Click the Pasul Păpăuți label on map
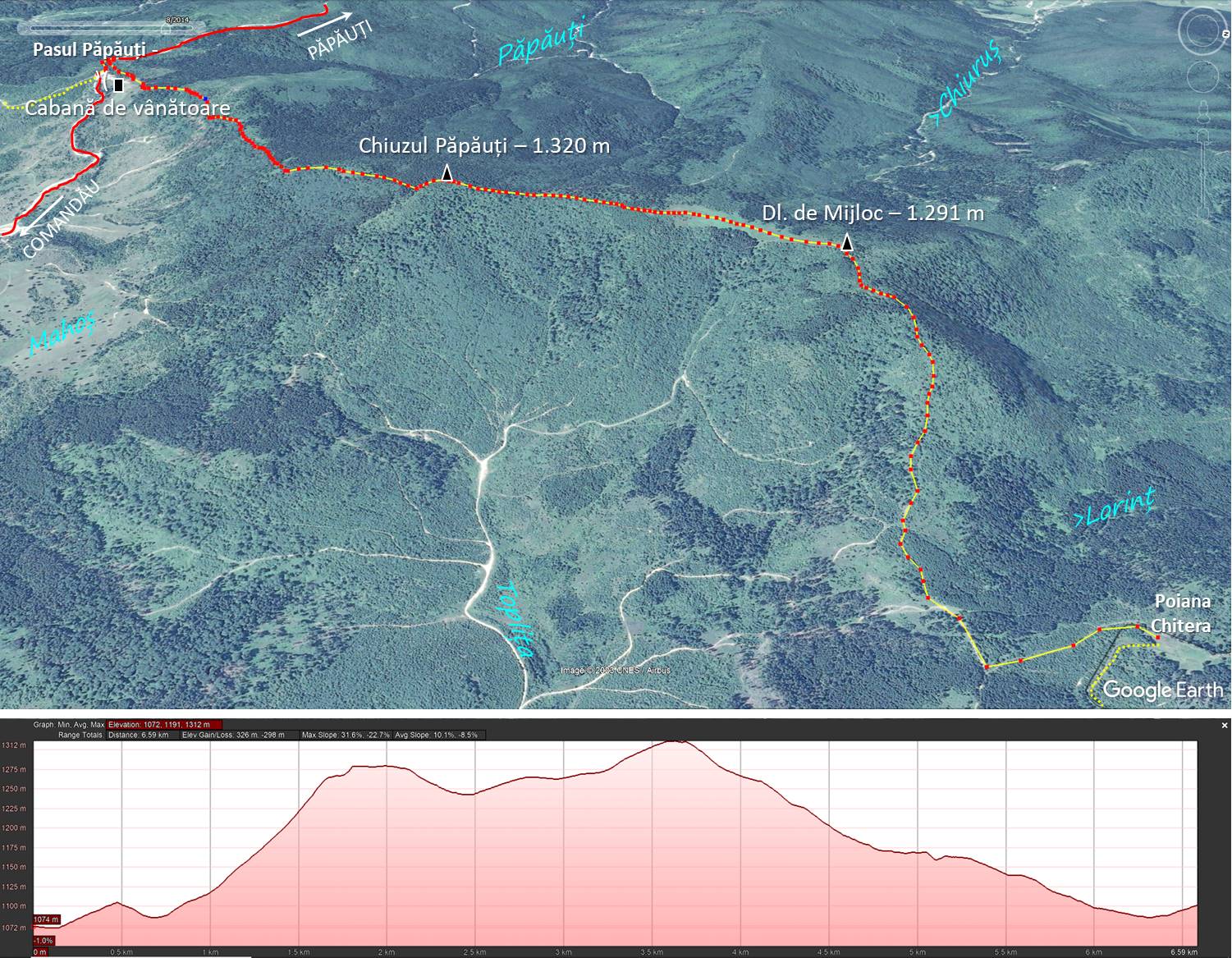This screenshot has height=958, width=1232. [x=90, y=49]
